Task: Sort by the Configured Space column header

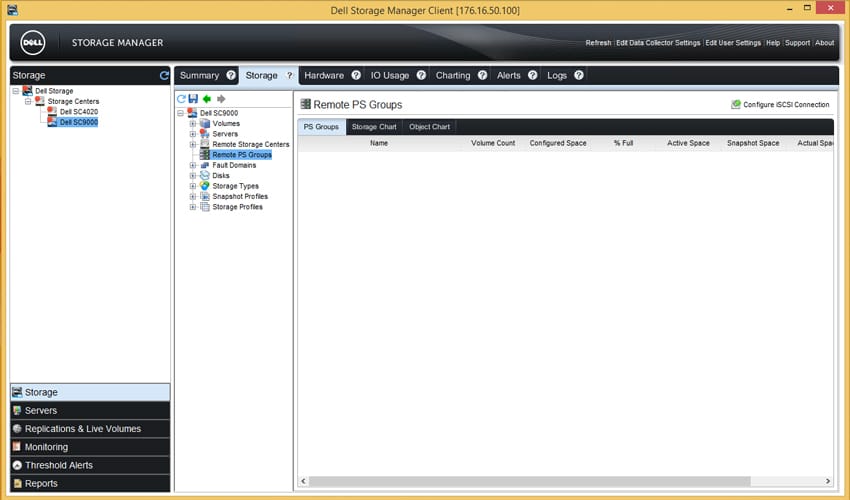Action: [x=558, y=143]
